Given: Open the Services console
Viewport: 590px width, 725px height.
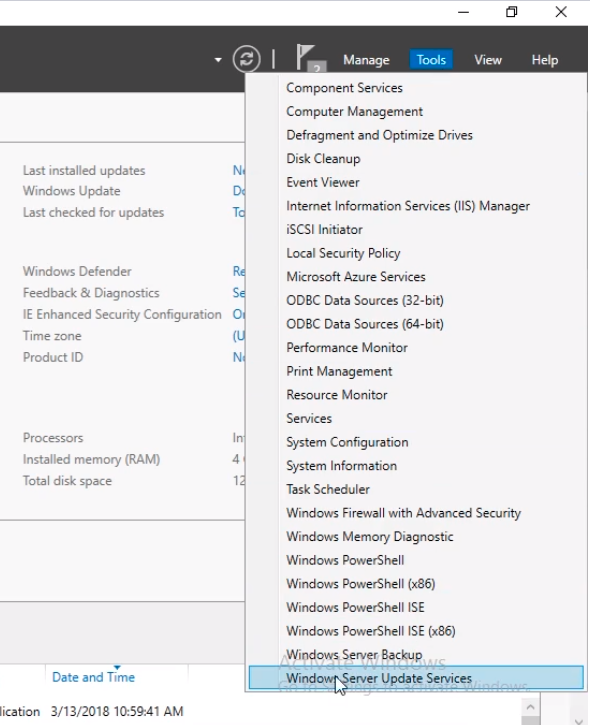Looking at the screenshot, I should (309, 418).
